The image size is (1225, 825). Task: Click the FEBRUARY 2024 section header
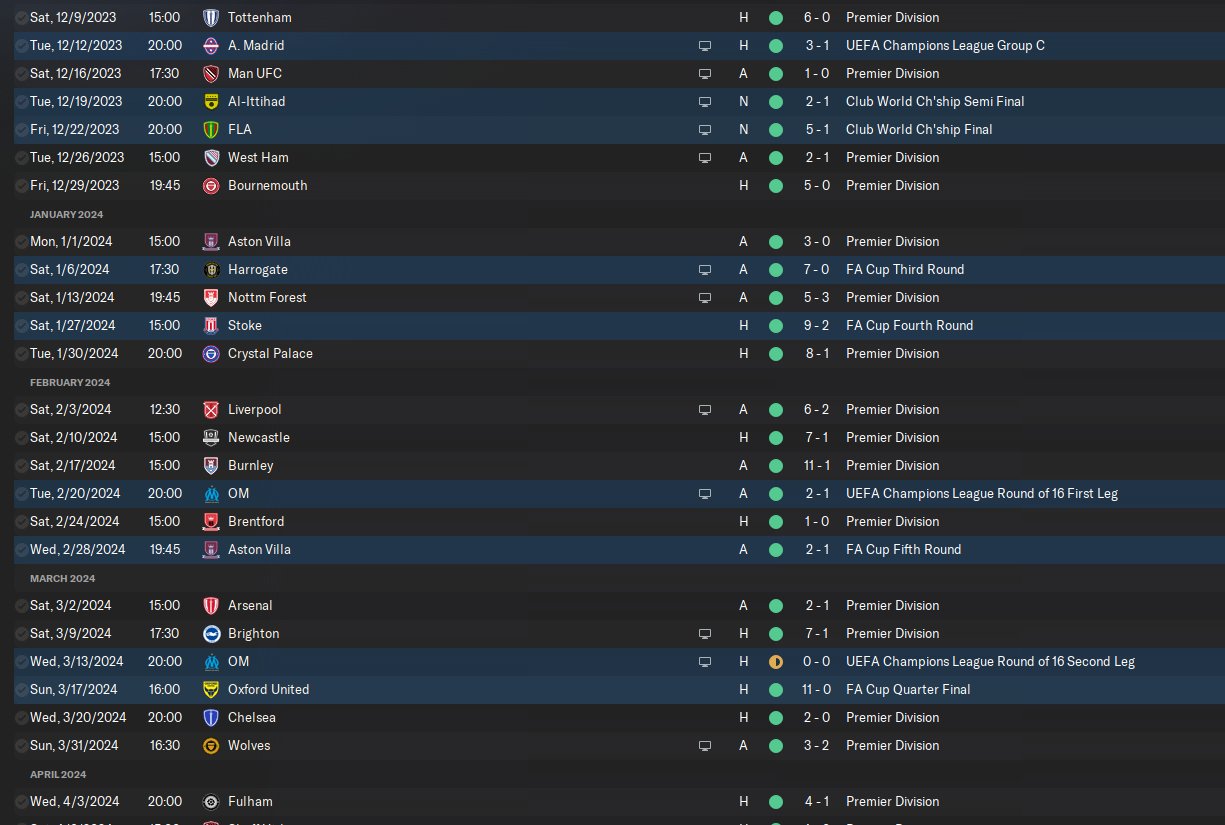(x=70, y=382)
